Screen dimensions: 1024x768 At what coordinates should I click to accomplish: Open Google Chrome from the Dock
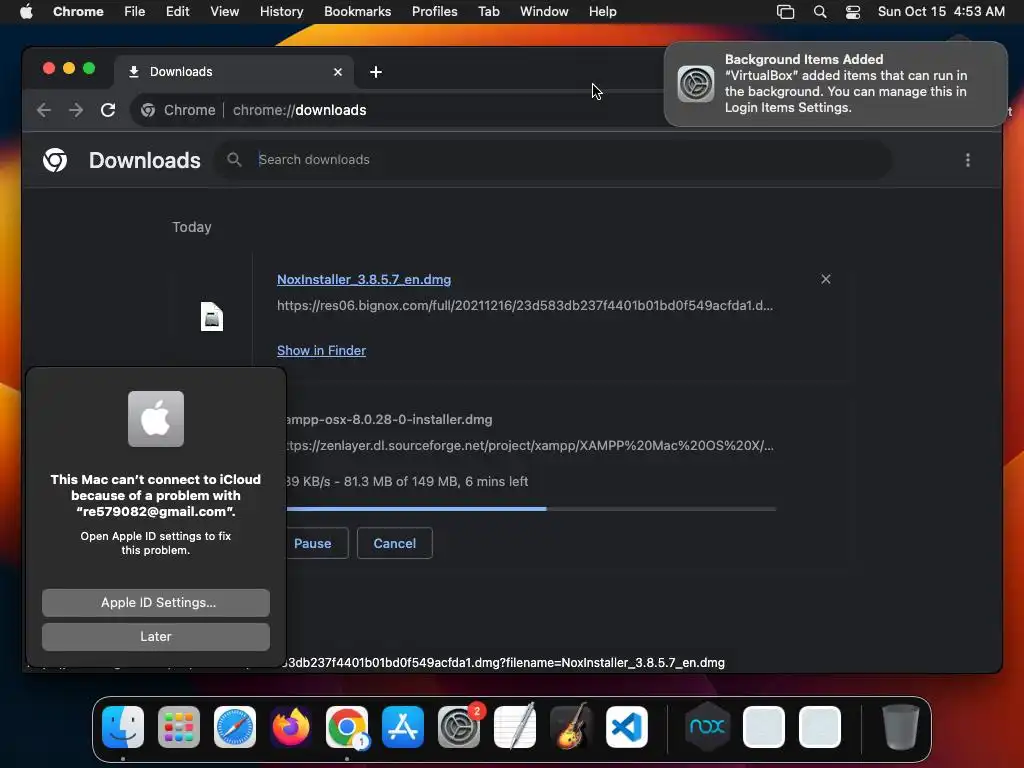[347, 727]
